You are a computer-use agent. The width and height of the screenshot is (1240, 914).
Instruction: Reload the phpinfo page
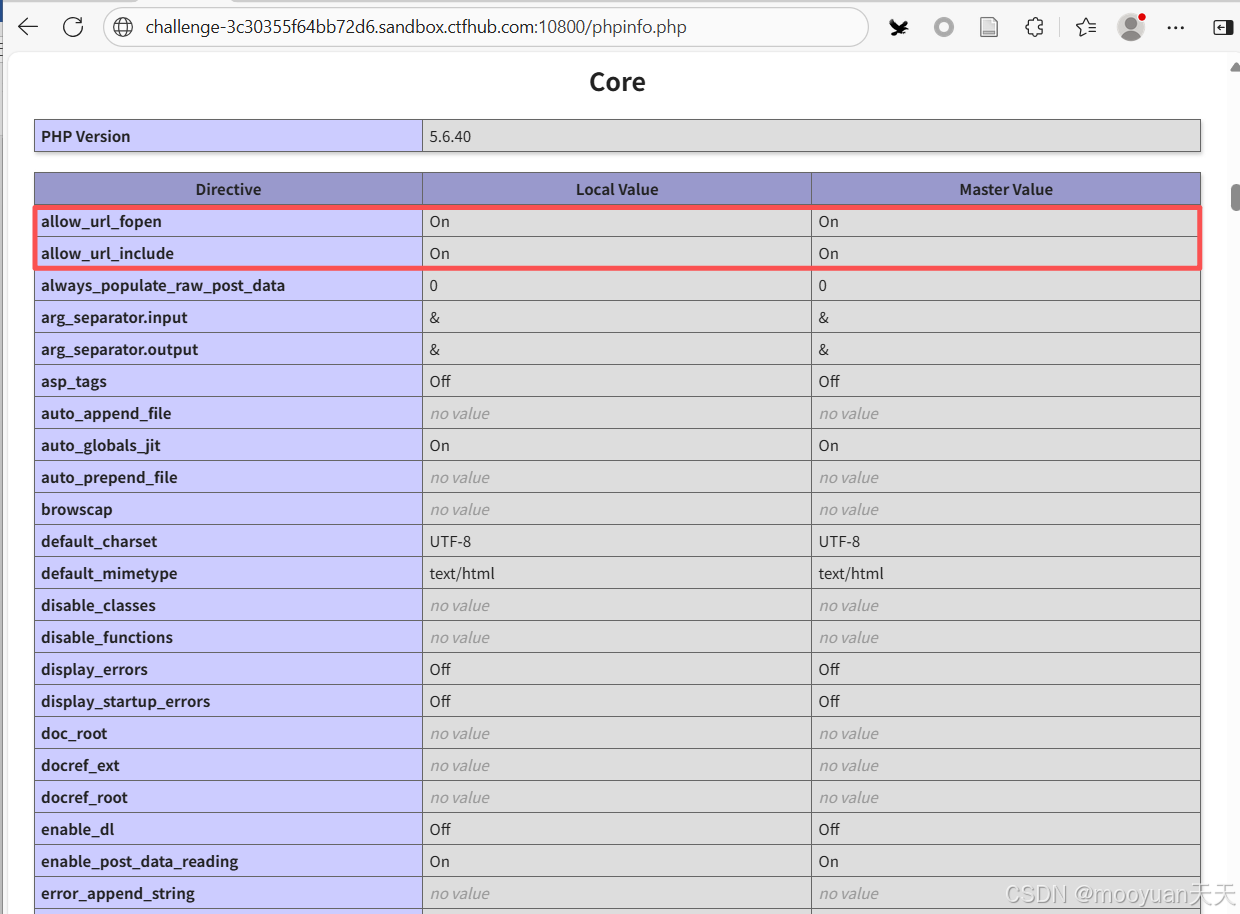point(73,27)
